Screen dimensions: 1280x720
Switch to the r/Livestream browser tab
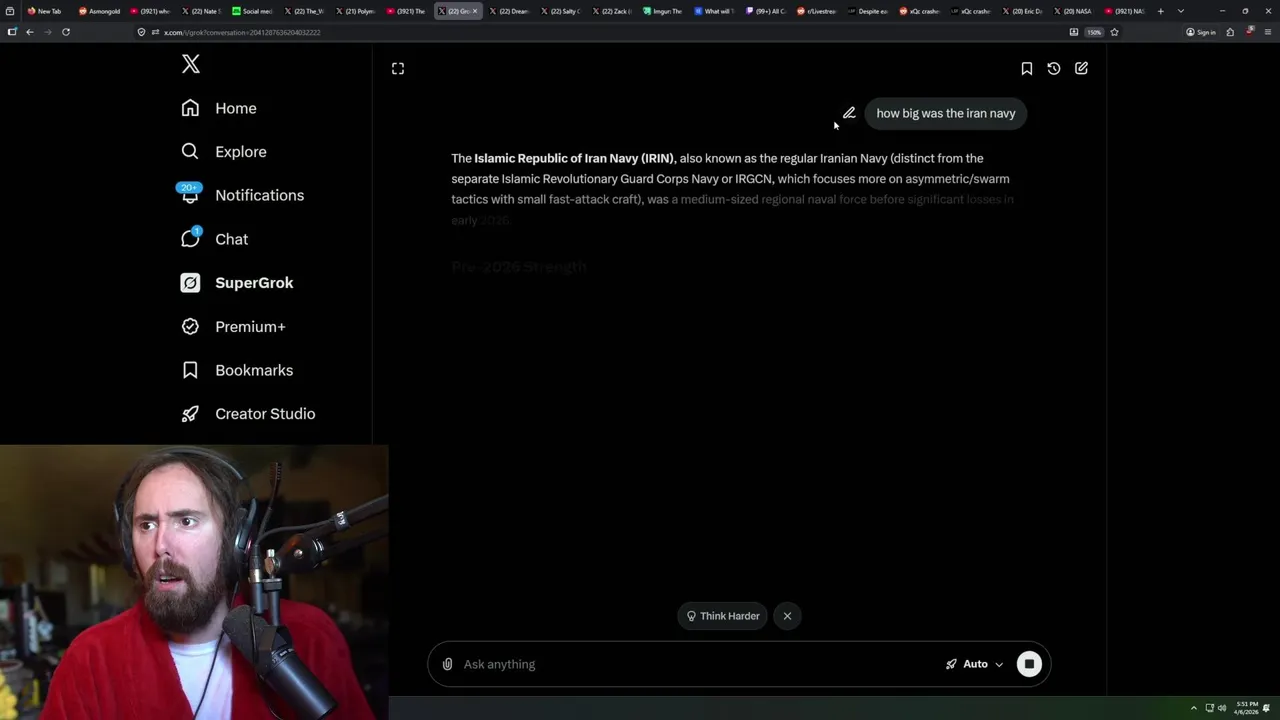pos(818,11)
